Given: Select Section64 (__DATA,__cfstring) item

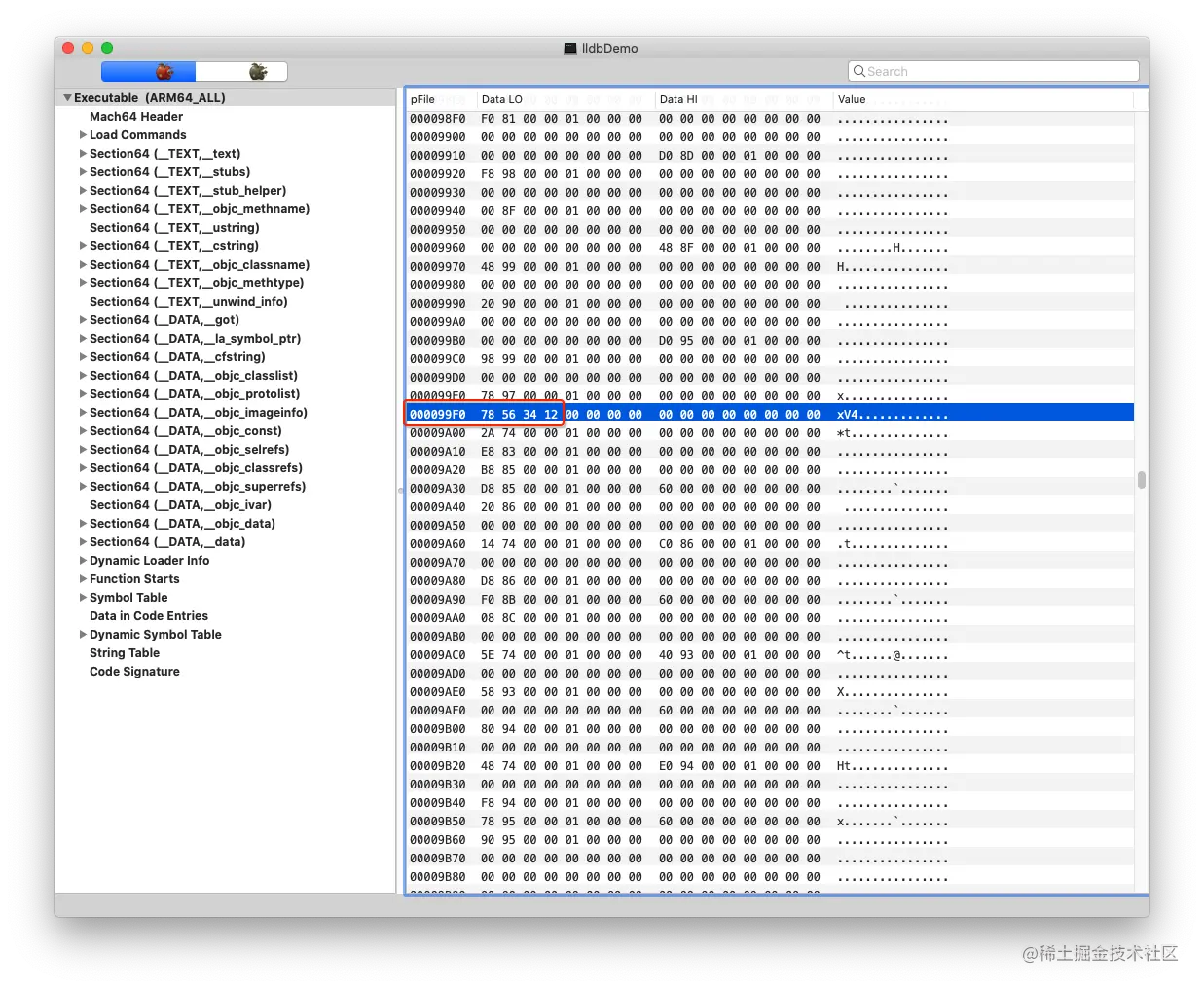Looking at the screenshot, I should pyautogui.click(x=177, y=357).
